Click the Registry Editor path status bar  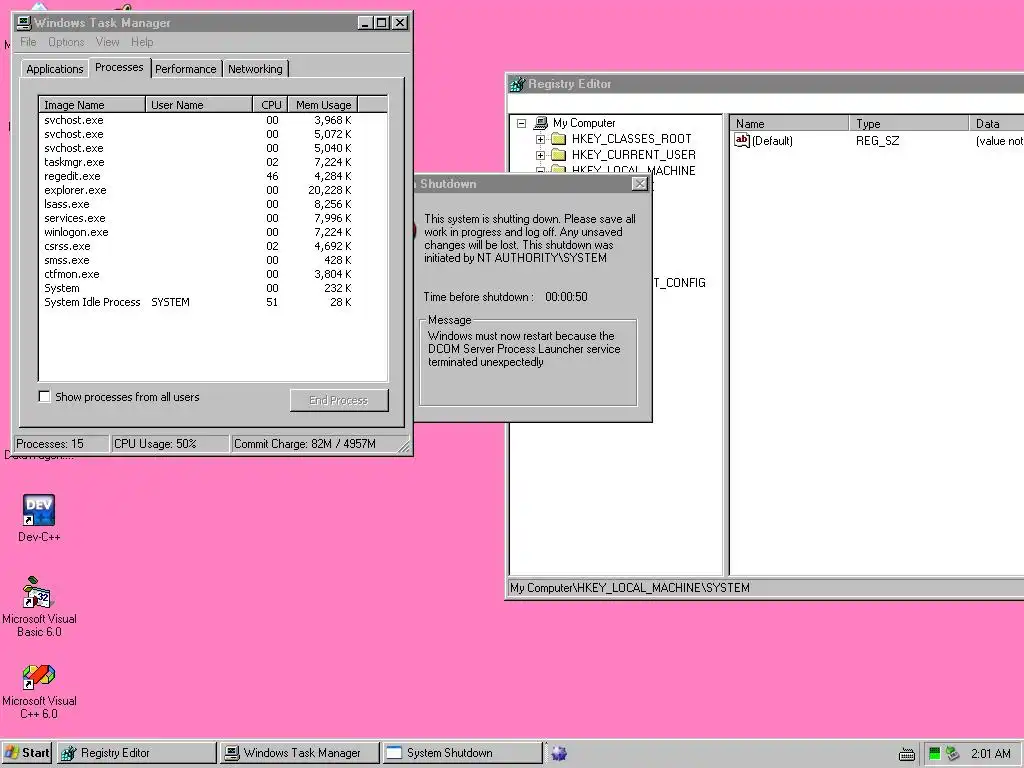tap(765, 588)
